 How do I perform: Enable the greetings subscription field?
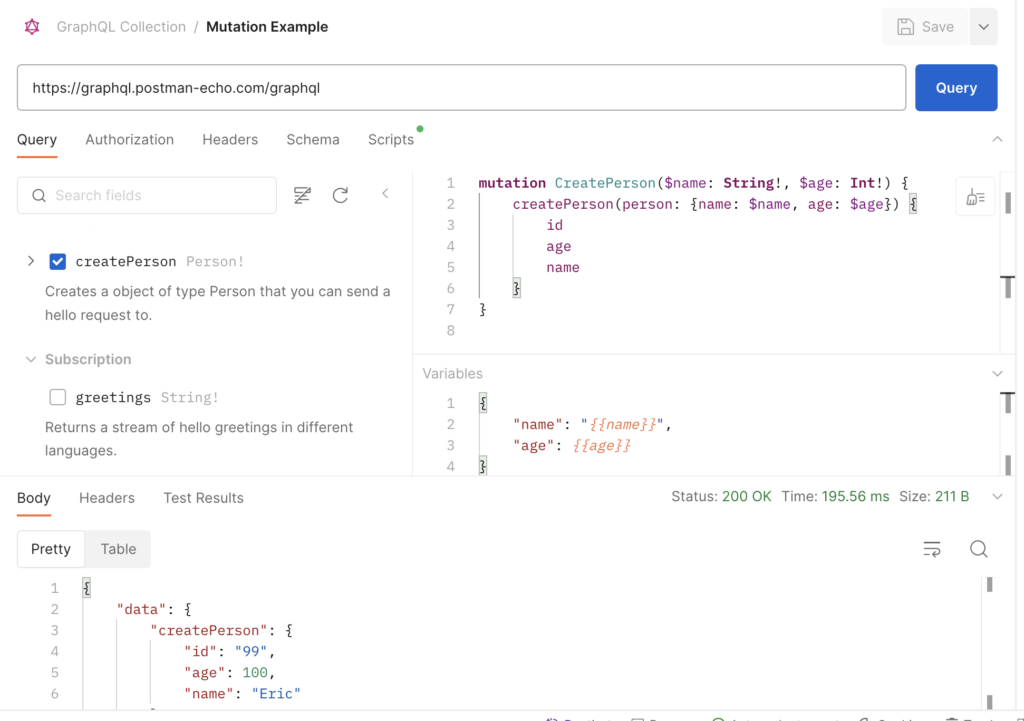pos(57,397)
